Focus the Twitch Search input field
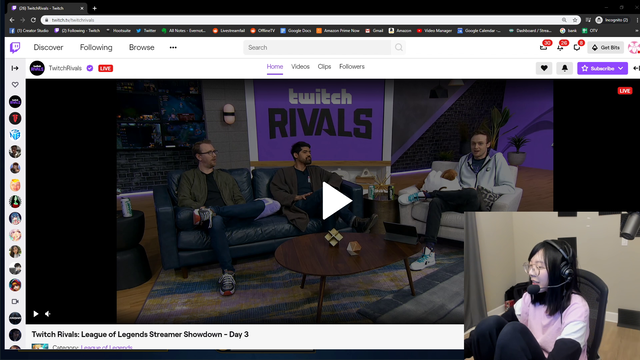 317,48
